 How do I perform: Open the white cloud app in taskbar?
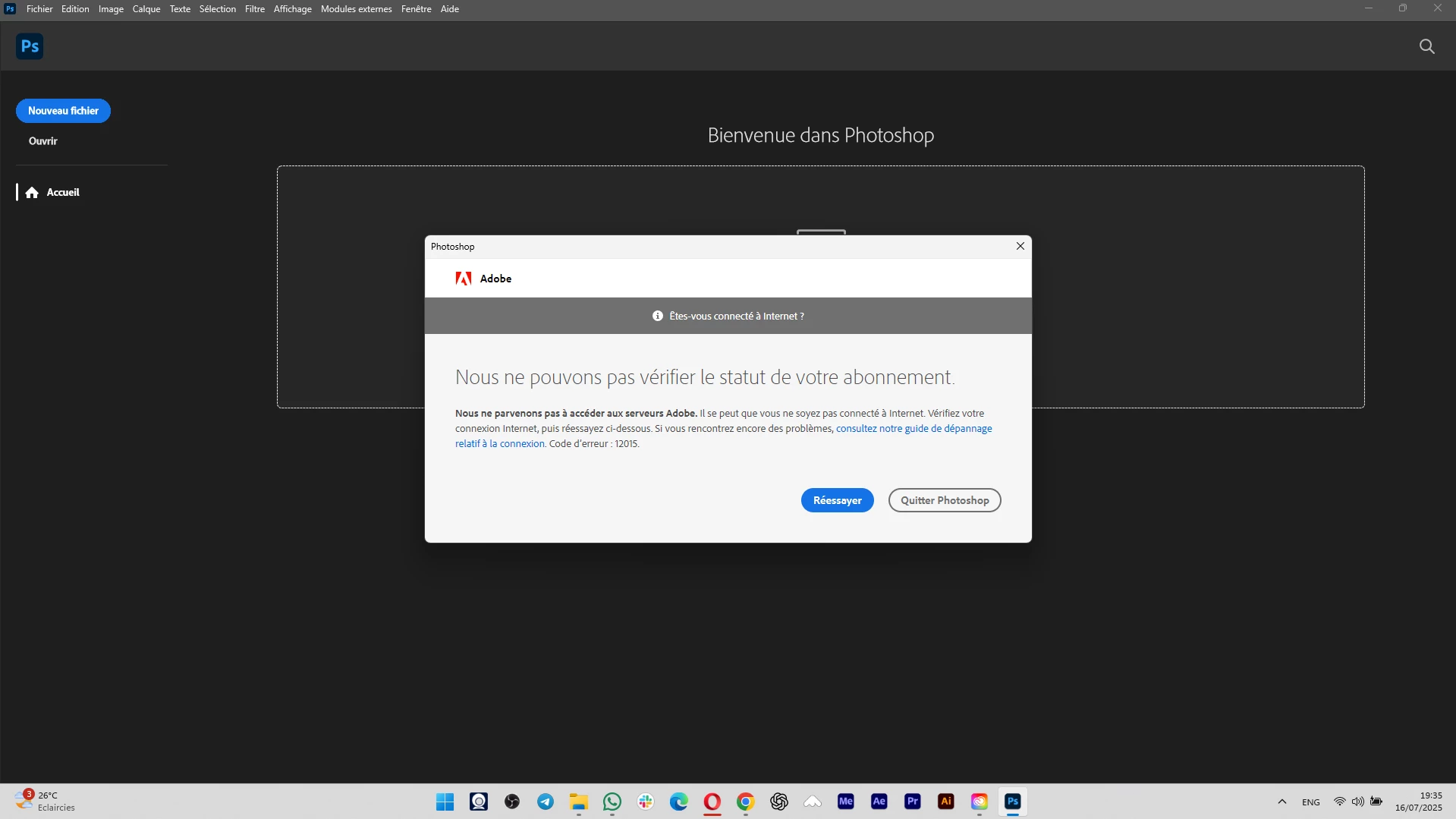tap(813, 802)
